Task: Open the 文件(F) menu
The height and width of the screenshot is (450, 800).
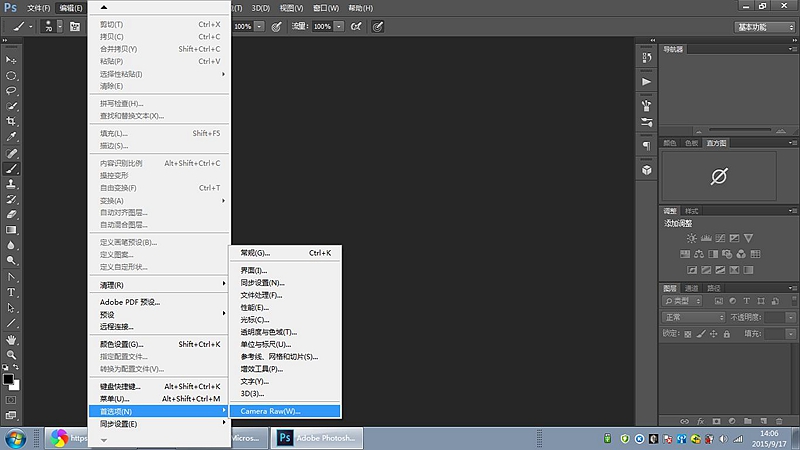Action: point(39,8)
